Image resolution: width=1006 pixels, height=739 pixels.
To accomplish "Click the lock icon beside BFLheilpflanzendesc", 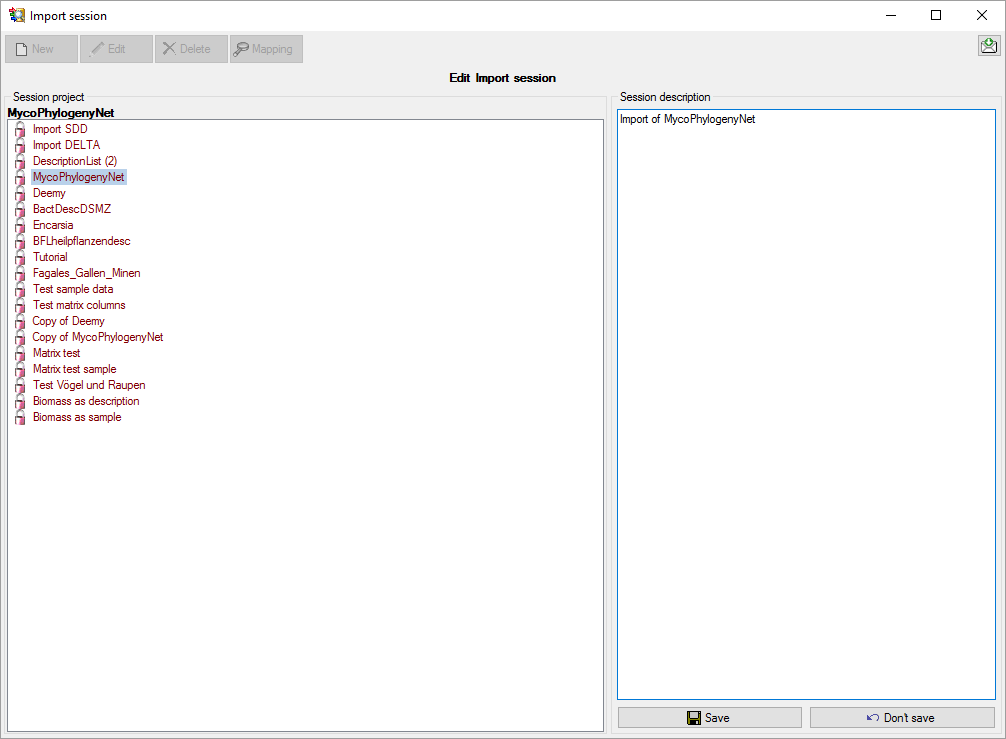I will point(20,242).
